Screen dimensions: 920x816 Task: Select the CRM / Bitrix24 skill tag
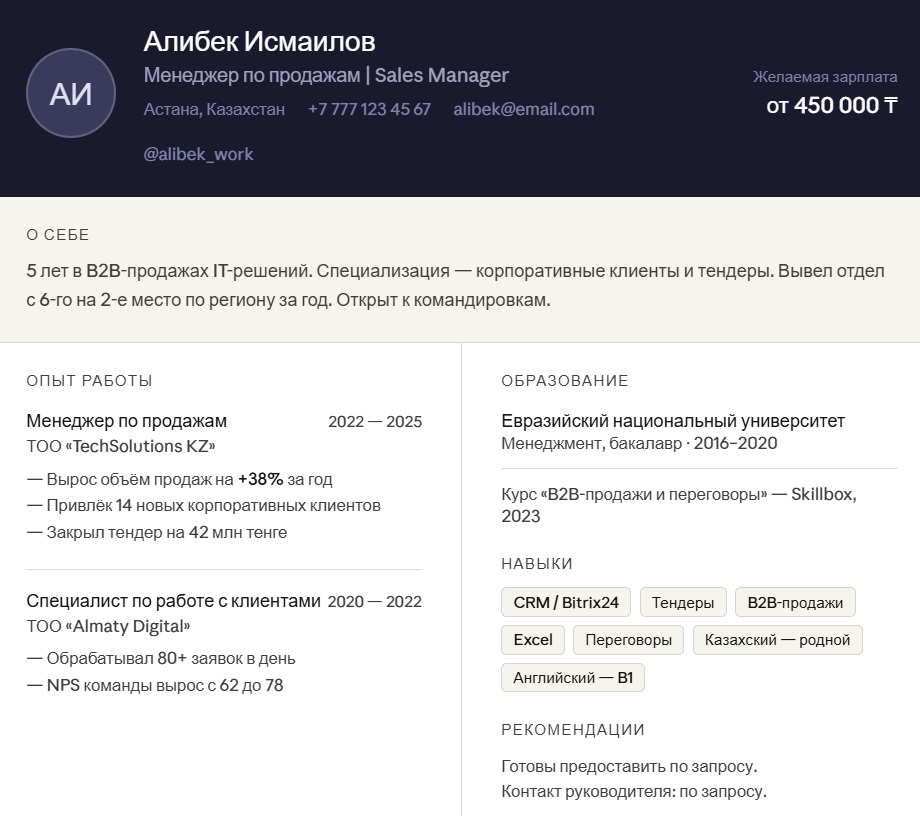(x=566, y=602)
